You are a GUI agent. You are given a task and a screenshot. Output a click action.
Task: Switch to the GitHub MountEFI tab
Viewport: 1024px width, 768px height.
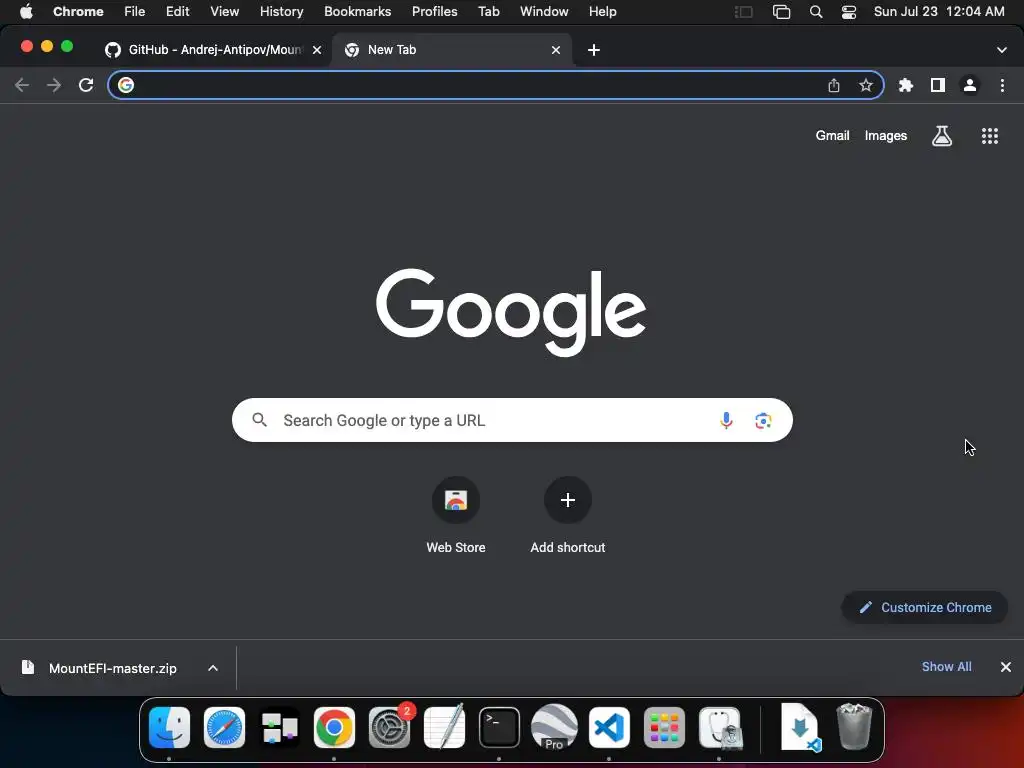[213, 50]
